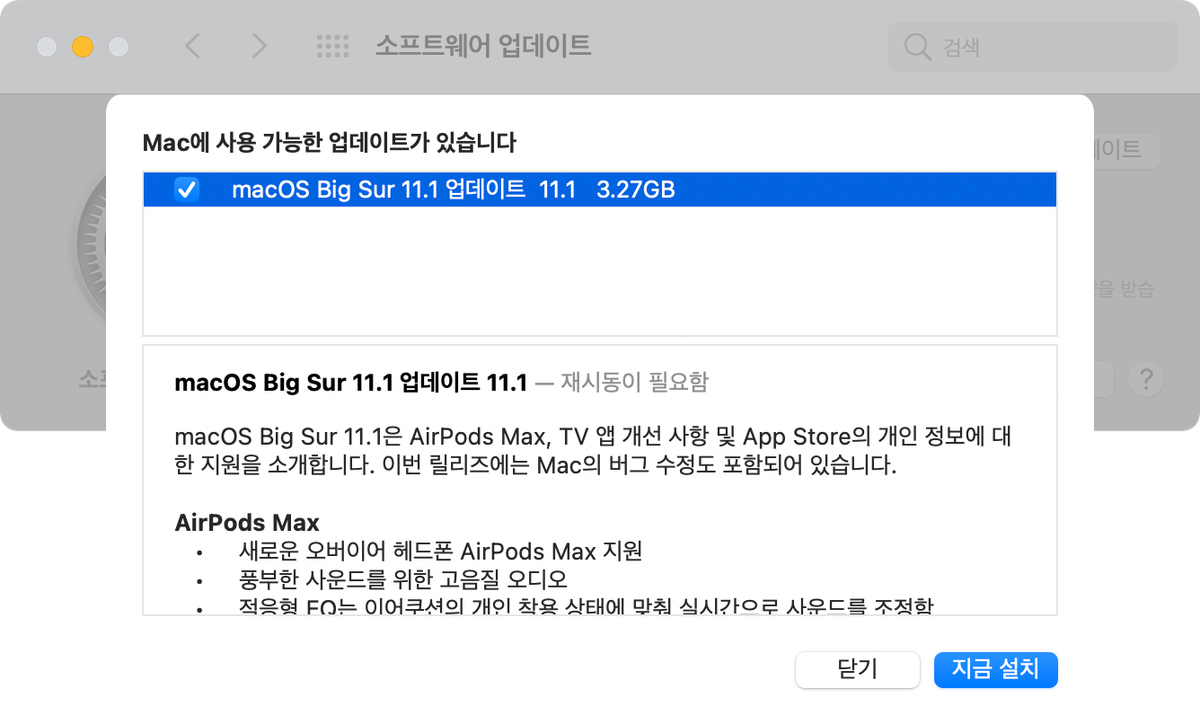Click the 풍부한 사운드를 위한 고음질 오디오 line
The height and width of the screenshot is (724, 1200).
click(403, 579)
